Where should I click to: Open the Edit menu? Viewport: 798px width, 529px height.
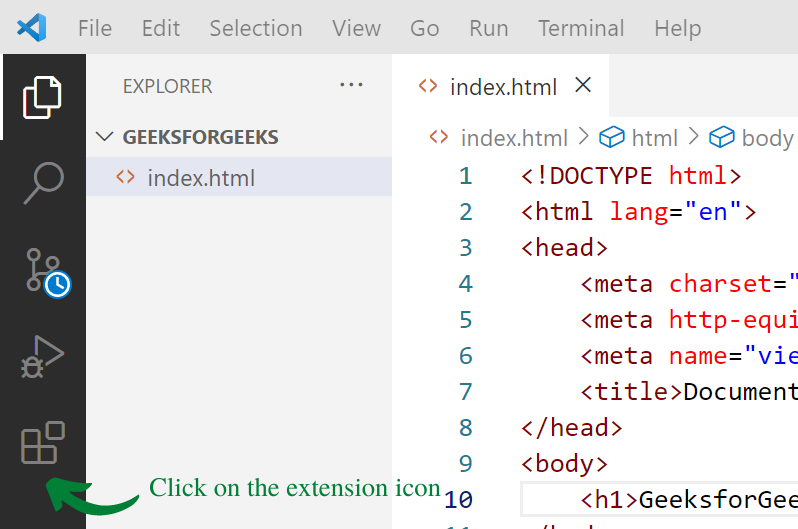click(161, 28)
